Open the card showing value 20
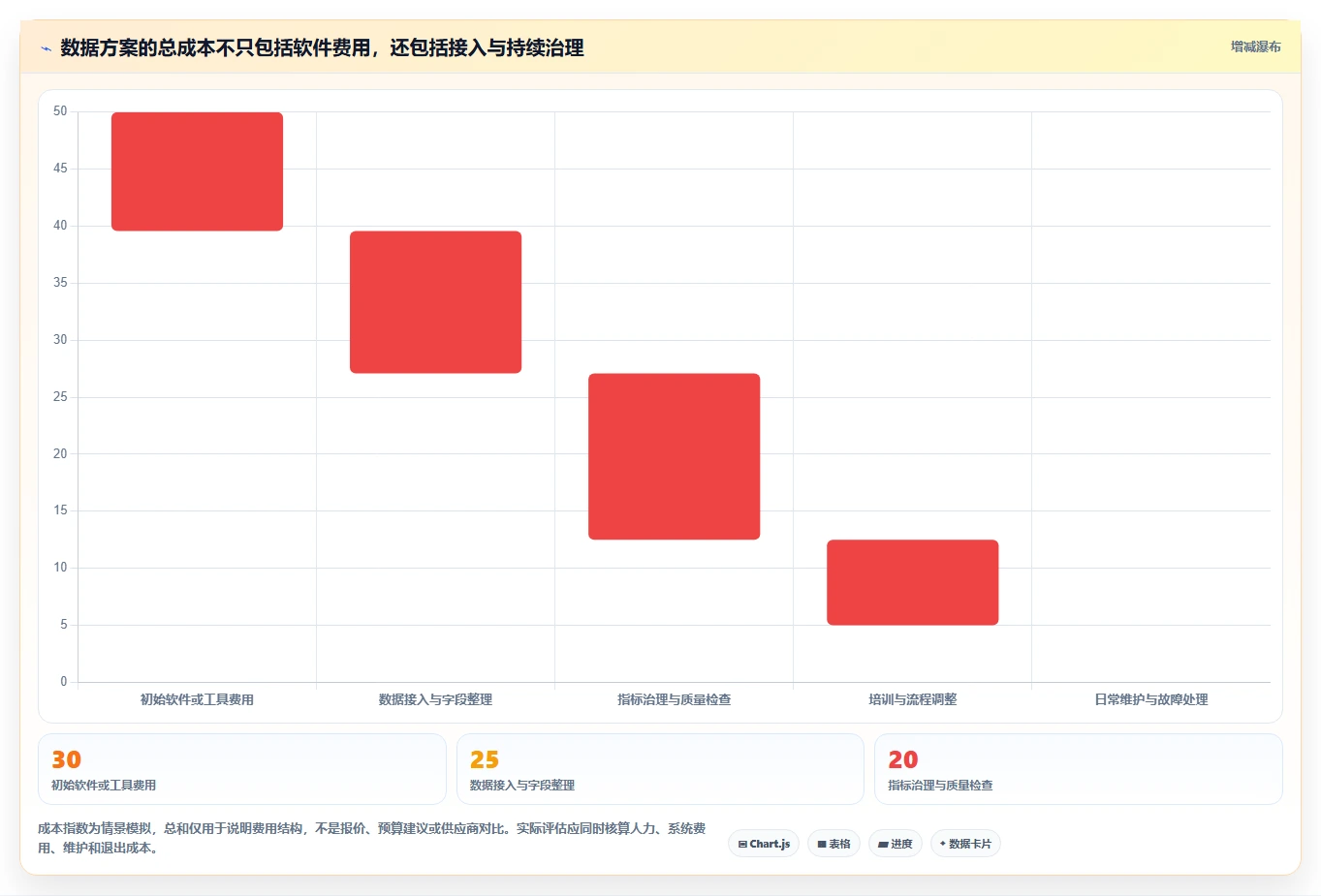Image resolution: width=1321 pixels, height=896 pixels. tap(1078, 769)
